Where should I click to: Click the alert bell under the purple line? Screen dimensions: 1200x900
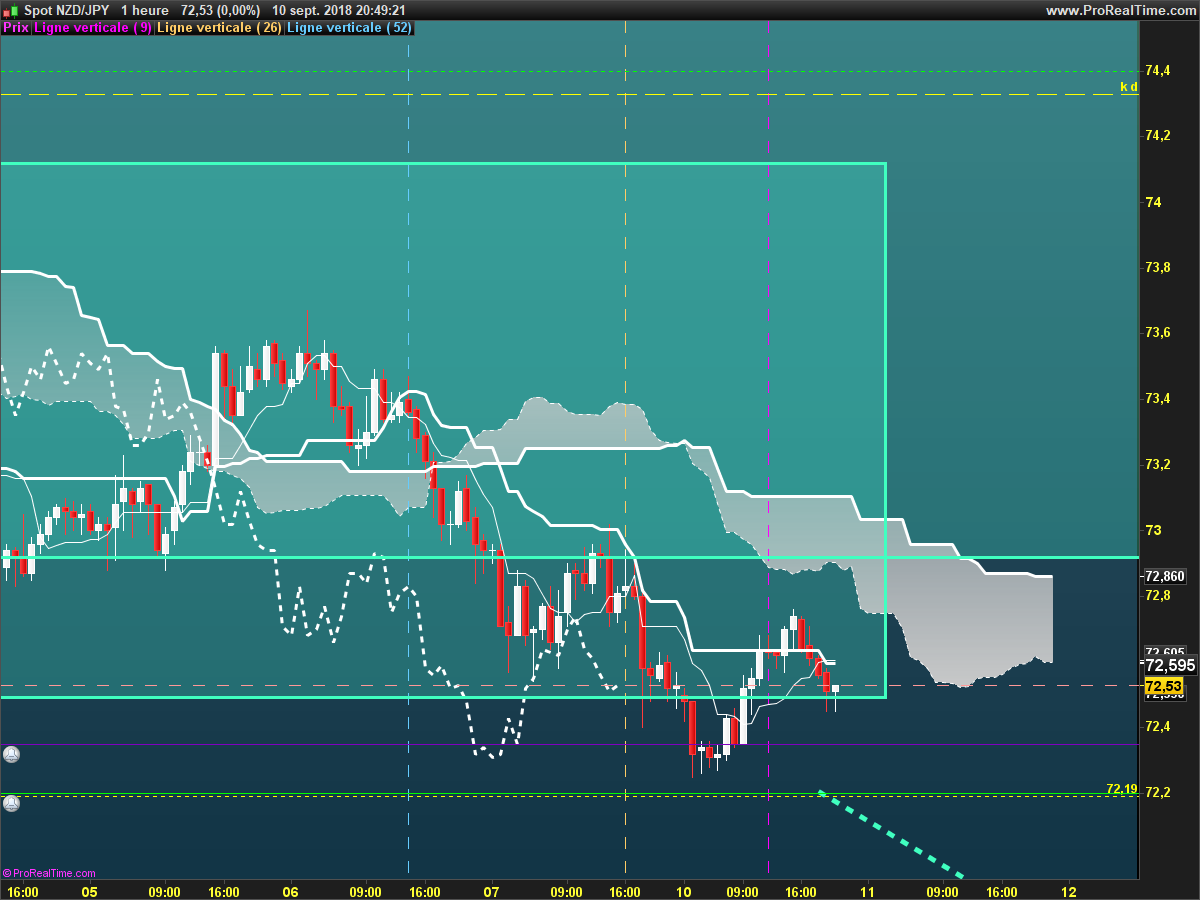(x=11, y=755)
